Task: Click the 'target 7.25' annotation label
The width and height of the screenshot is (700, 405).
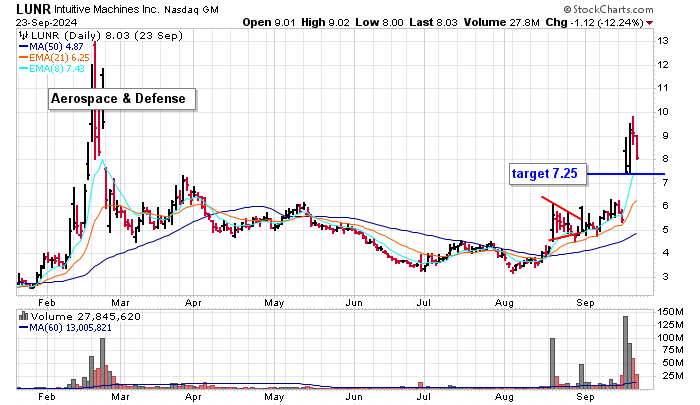Action: pyautogui.click(x=548, y=173)
